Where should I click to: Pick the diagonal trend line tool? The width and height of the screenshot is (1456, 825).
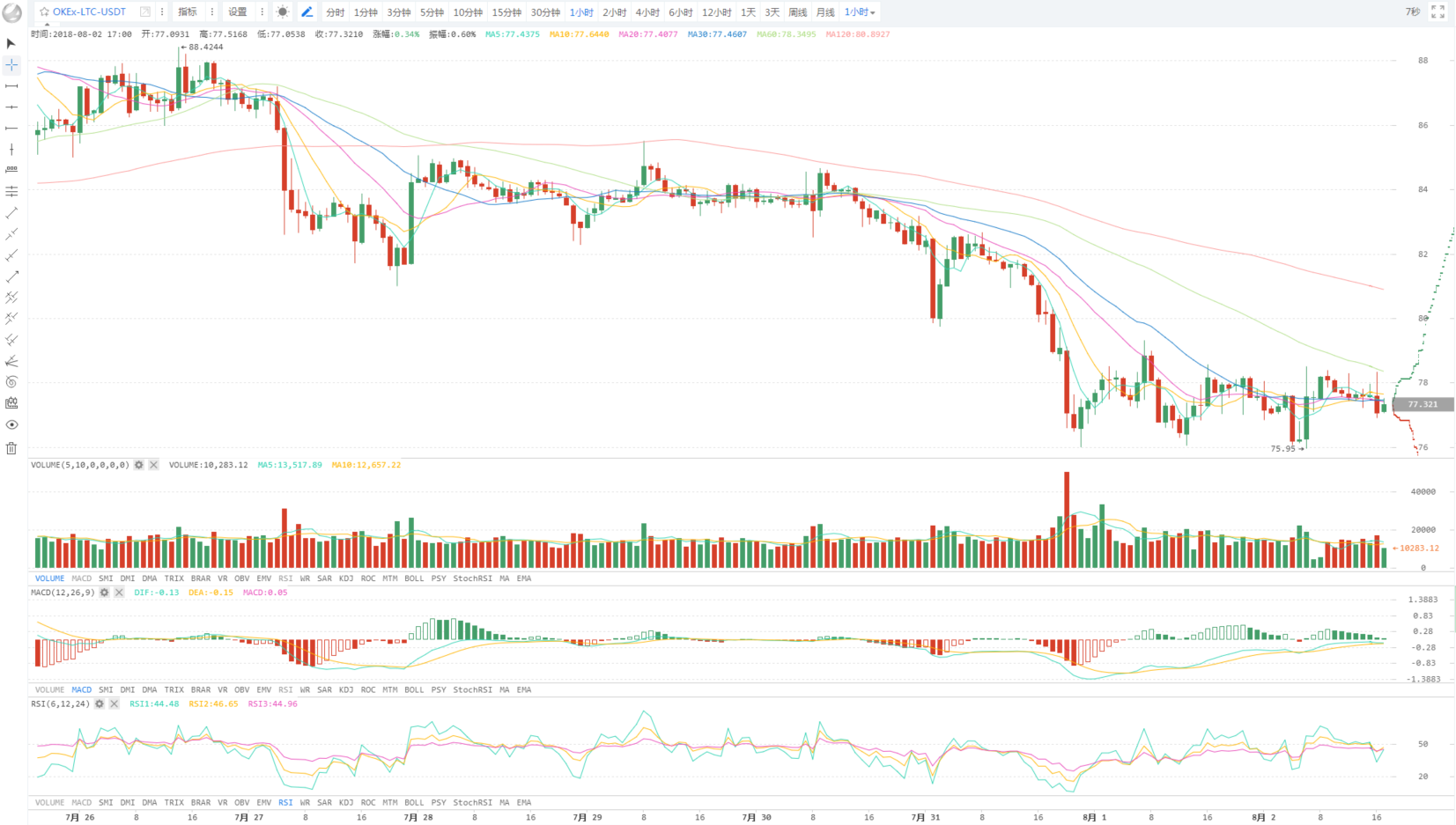[11, 213]
